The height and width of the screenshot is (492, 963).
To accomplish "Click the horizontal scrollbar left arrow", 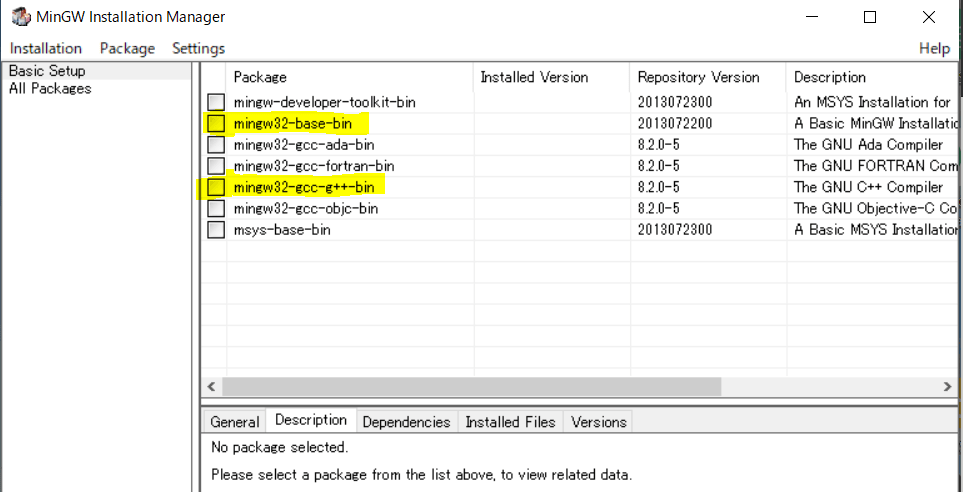I will [211, 386].
